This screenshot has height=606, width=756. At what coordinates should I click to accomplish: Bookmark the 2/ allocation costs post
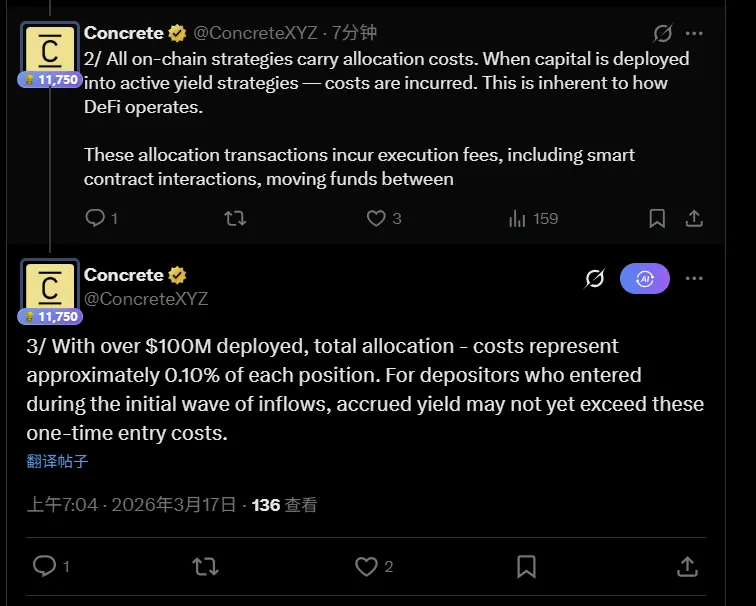[657, 218]
